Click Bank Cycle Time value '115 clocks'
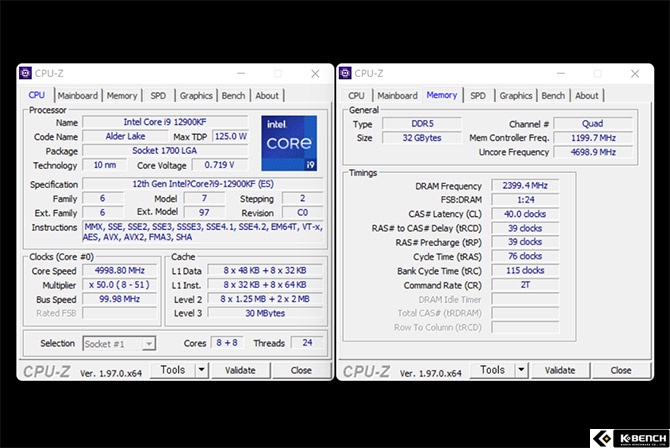This screenshot has height=448, width=670. tap(525, 271)
